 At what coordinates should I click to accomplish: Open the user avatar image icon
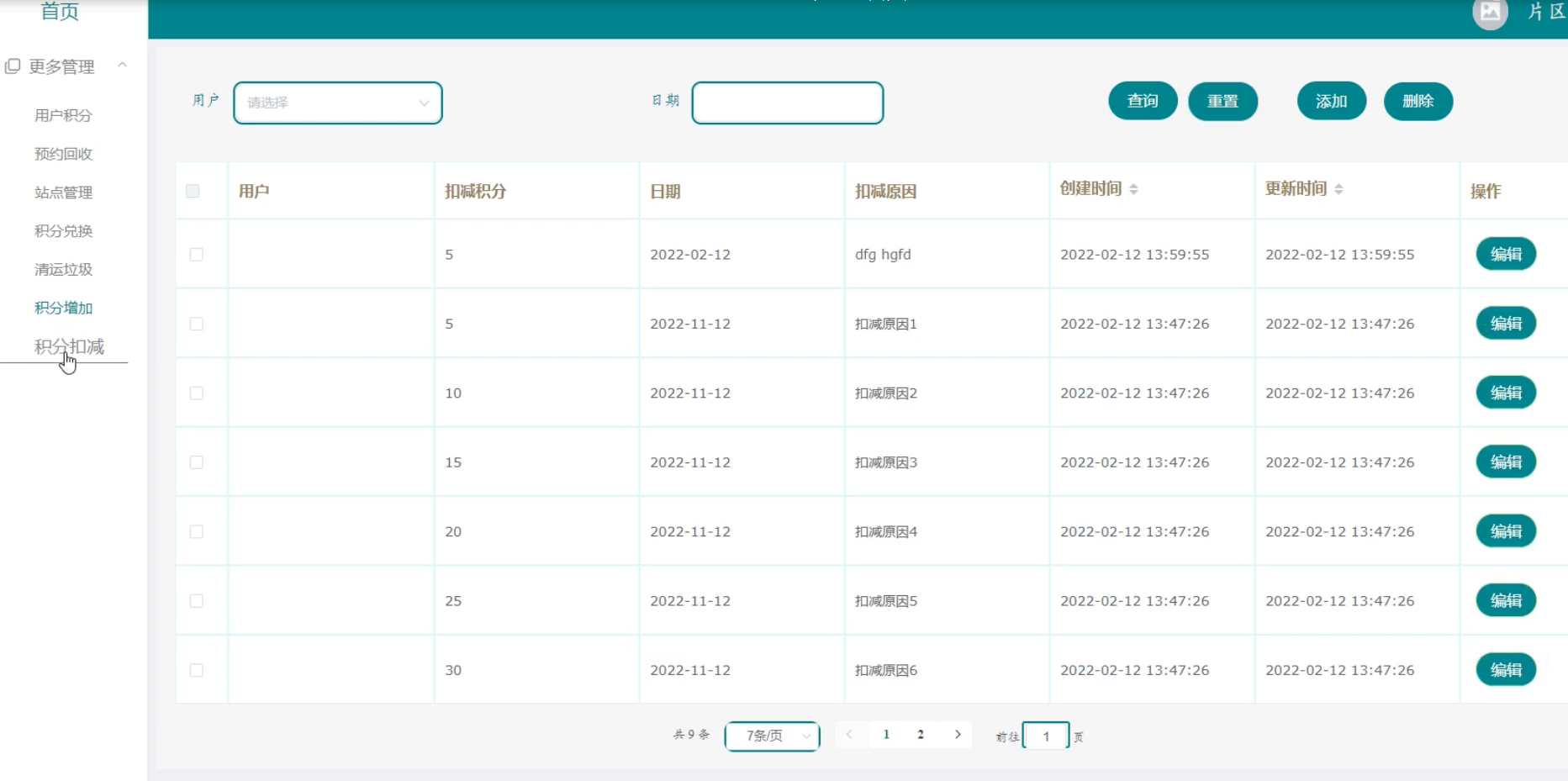[x=1490, y=12]
